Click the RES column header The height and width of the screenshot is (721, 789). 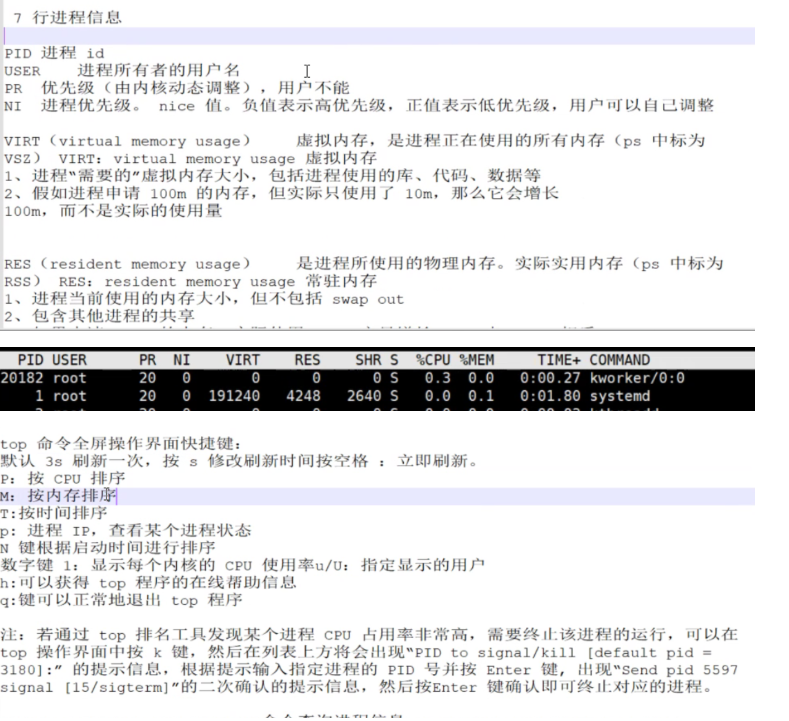[x=307, y=360]
